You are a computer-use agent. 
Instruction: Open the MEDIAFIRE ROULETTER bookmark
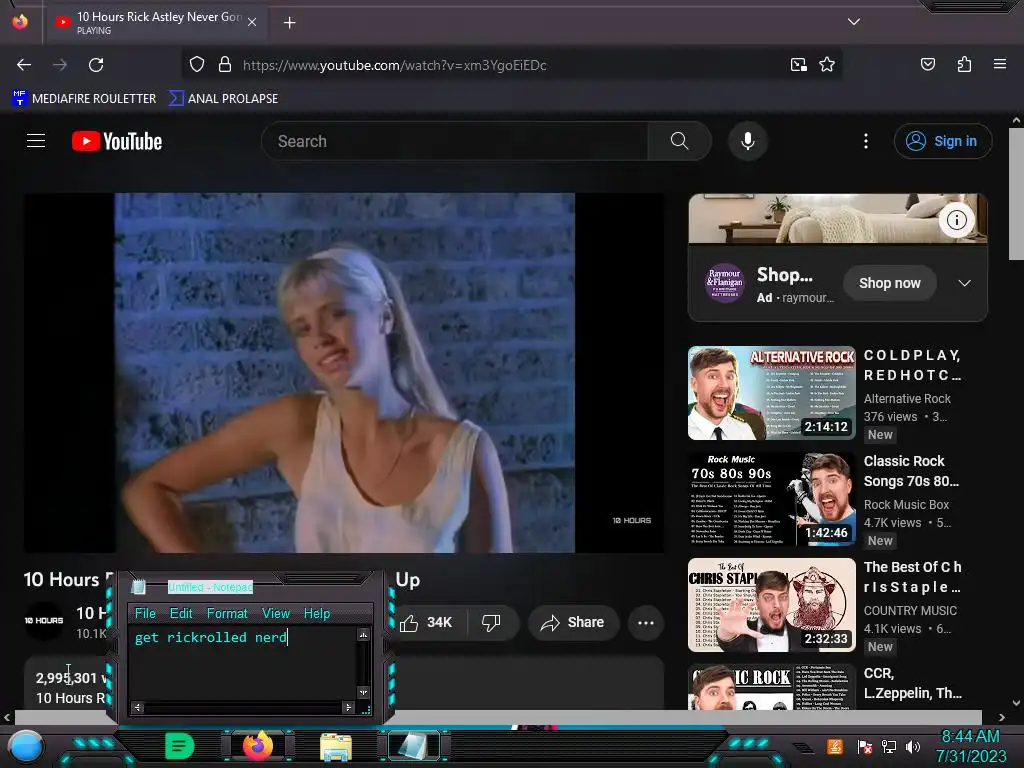tap(84, 99)
